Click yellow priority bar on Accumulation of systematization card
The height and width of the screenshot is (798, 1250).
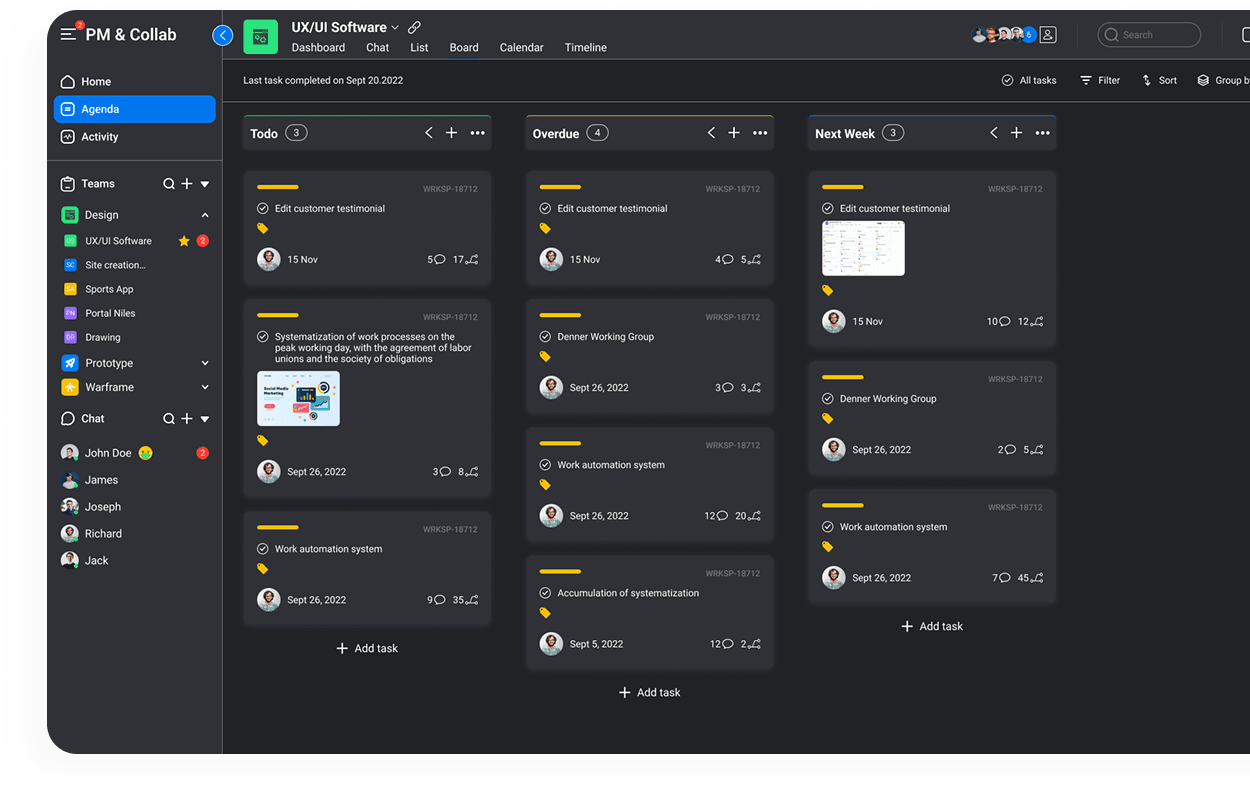pyautogui.click(x=560, y=571)
